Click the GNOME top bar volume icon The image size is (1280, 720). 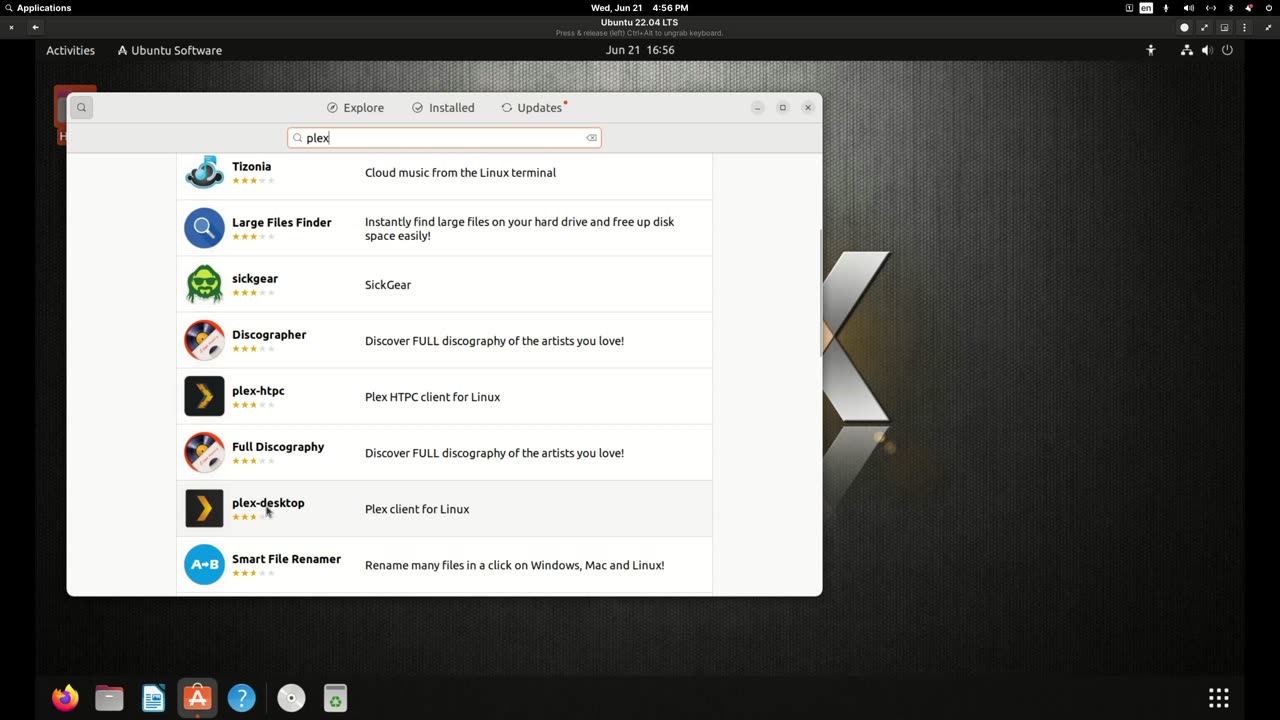pos(1206,50)
